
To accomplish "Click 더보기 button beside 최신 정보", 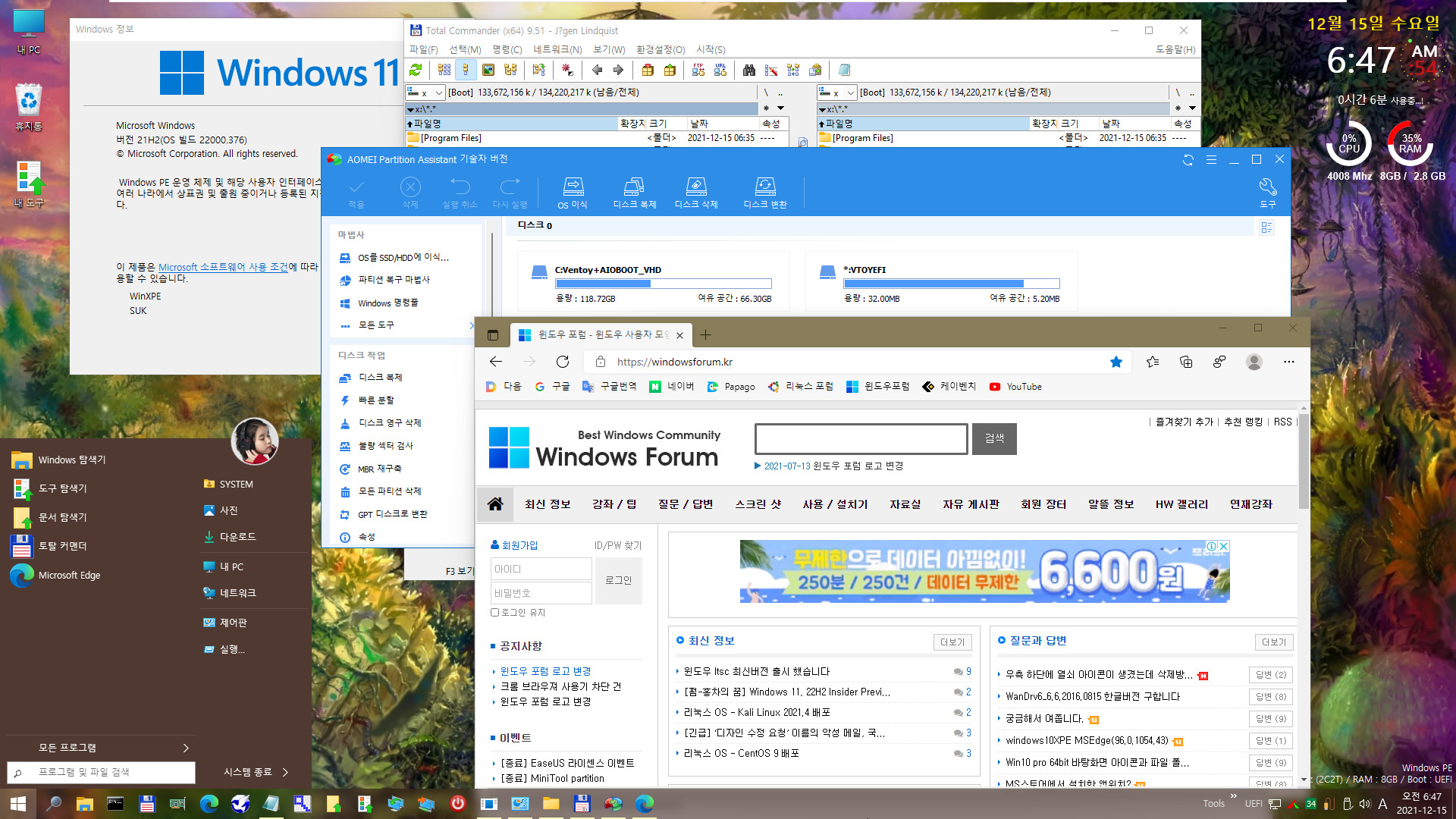I will coord(952,642).
